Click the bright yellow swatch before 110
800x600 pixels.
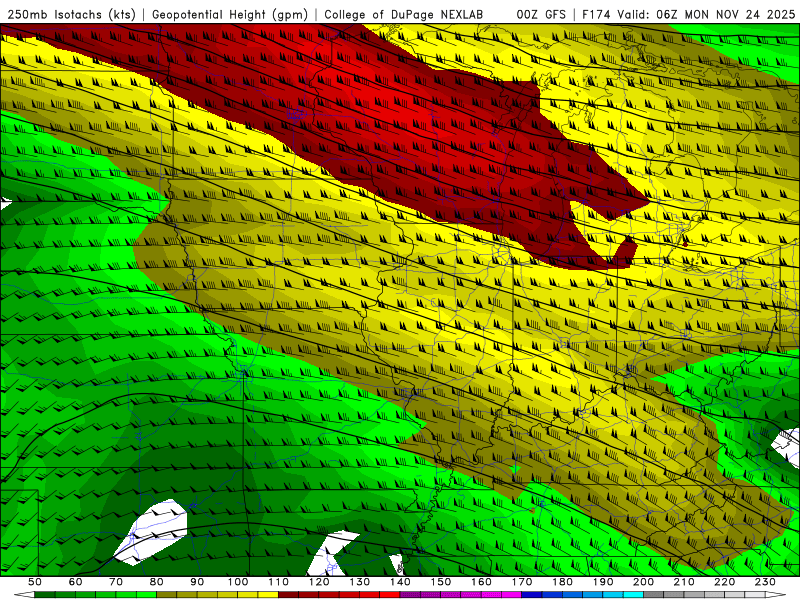click(x=268, y=594)
